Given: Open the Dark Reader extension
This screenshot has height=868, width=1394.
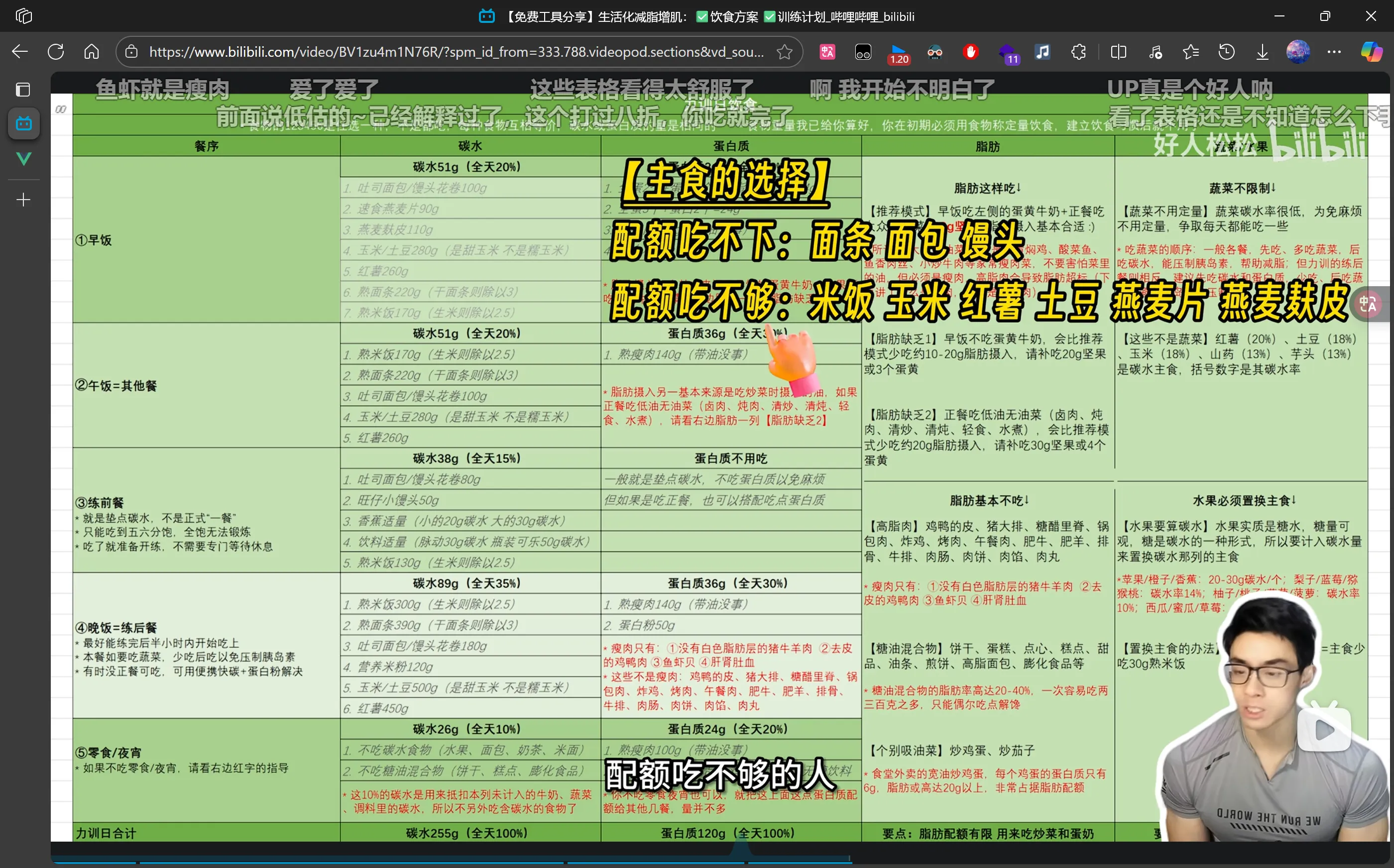Looking at the screenshot, I should coord(934,52).
